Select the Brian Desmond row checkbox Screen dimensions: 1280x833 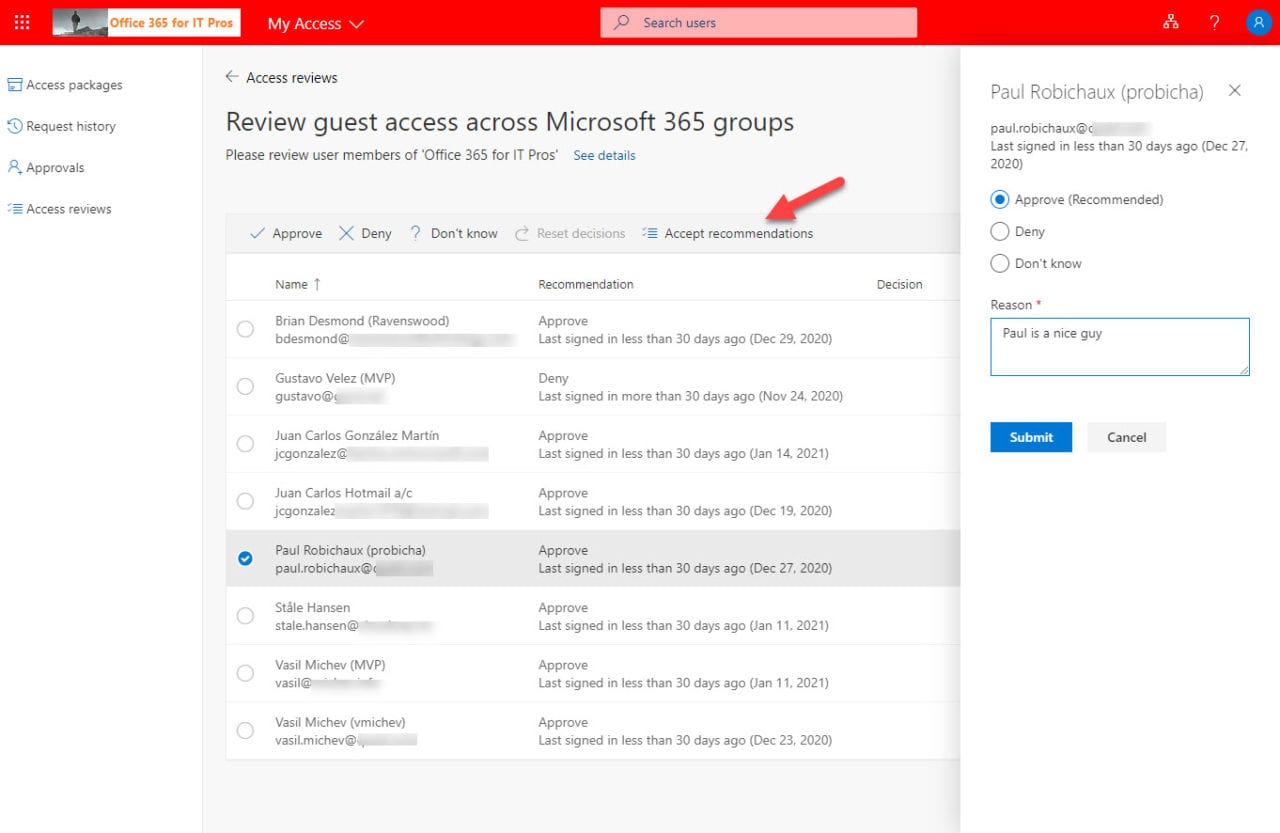(x=245, y=329)
